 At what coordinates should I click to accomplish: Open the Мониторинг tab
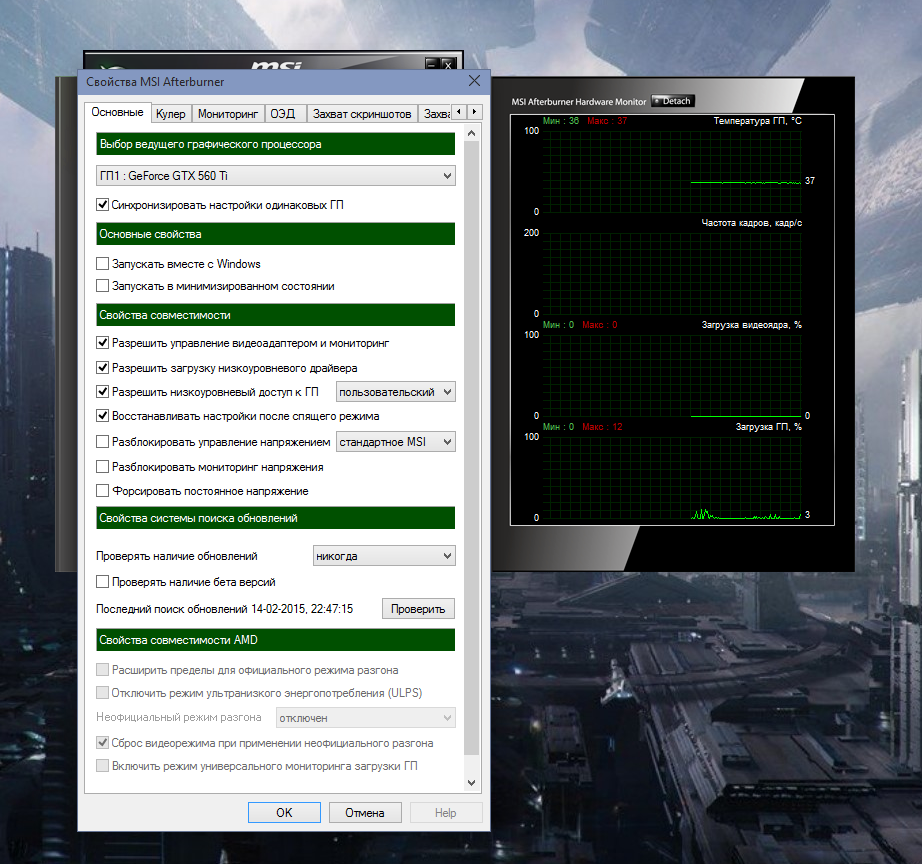(x=228, y=114)
